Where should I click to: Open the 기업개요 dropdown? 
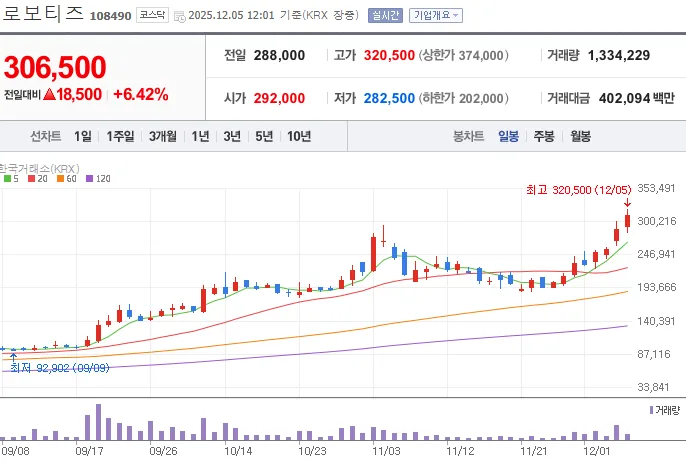point(436,15)
